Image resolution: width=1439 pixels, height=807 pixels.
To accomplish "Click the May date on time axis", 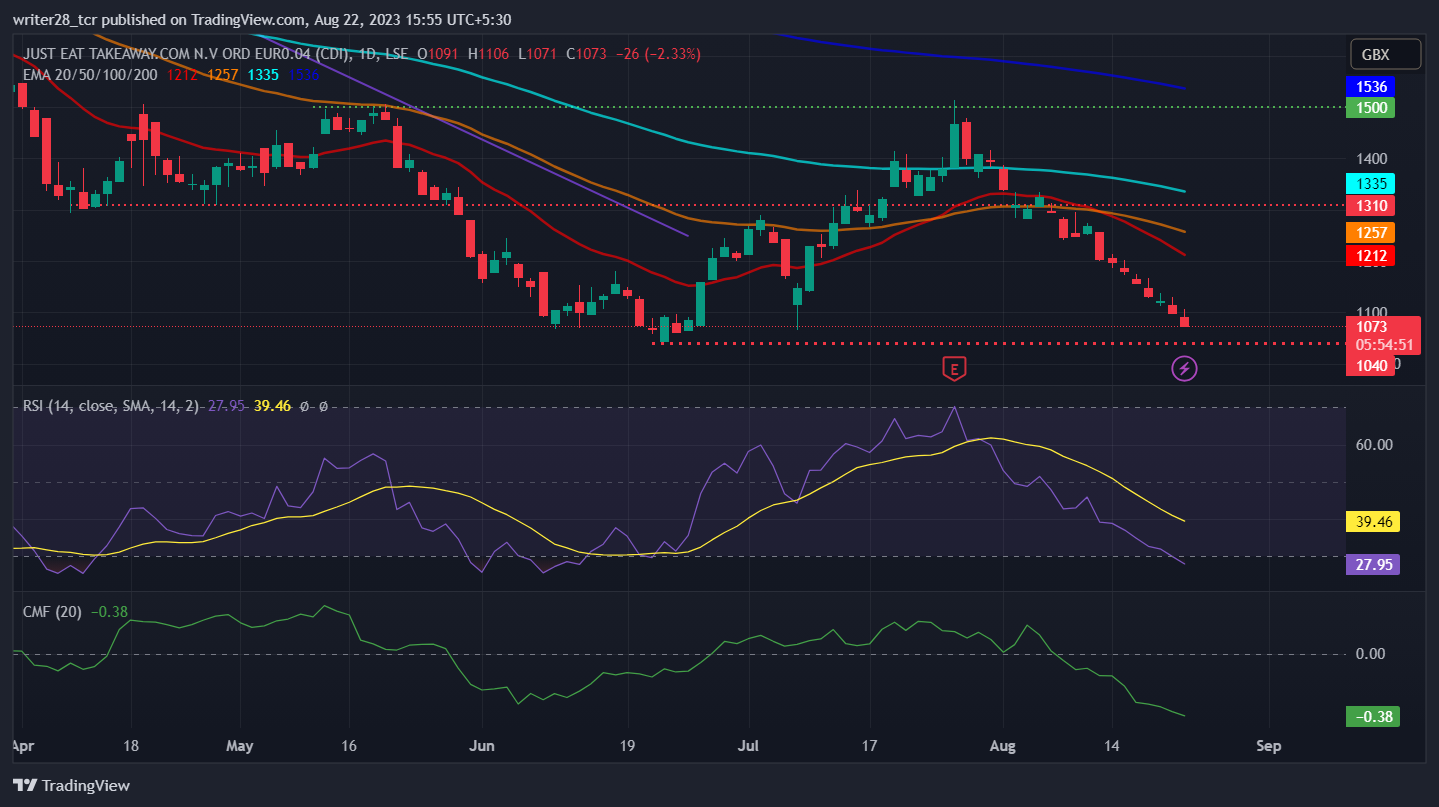I will coord(240,746).
